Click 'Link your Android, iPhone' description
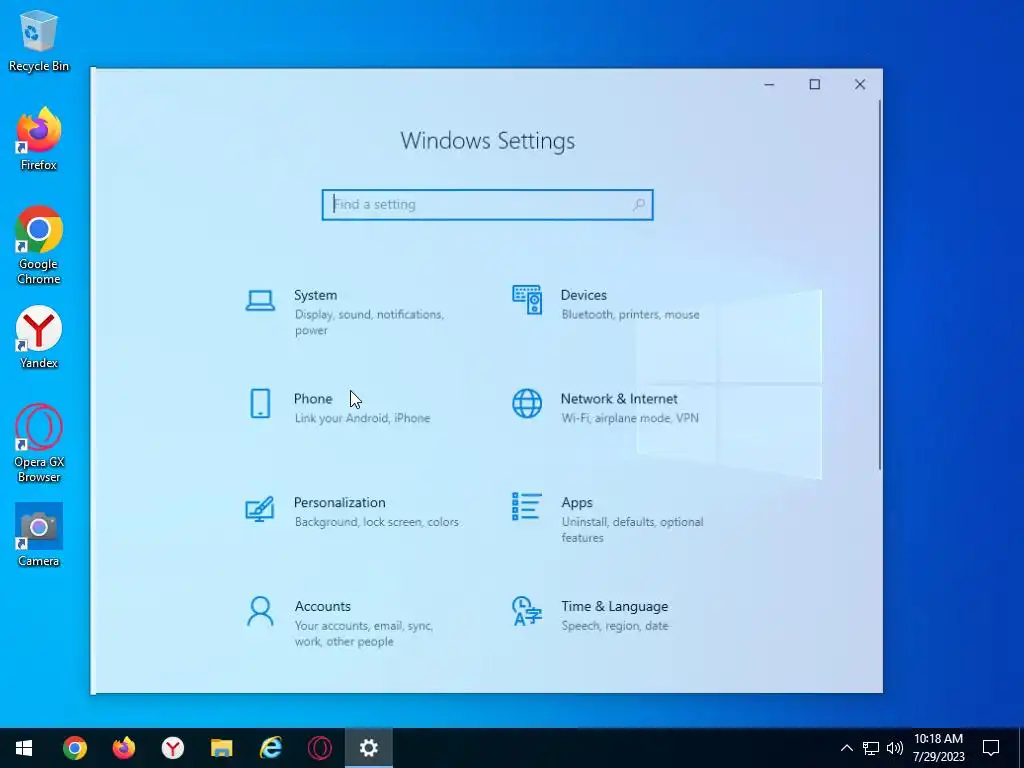This screenshot has width=1024, height=768. (x=362, y=418)
